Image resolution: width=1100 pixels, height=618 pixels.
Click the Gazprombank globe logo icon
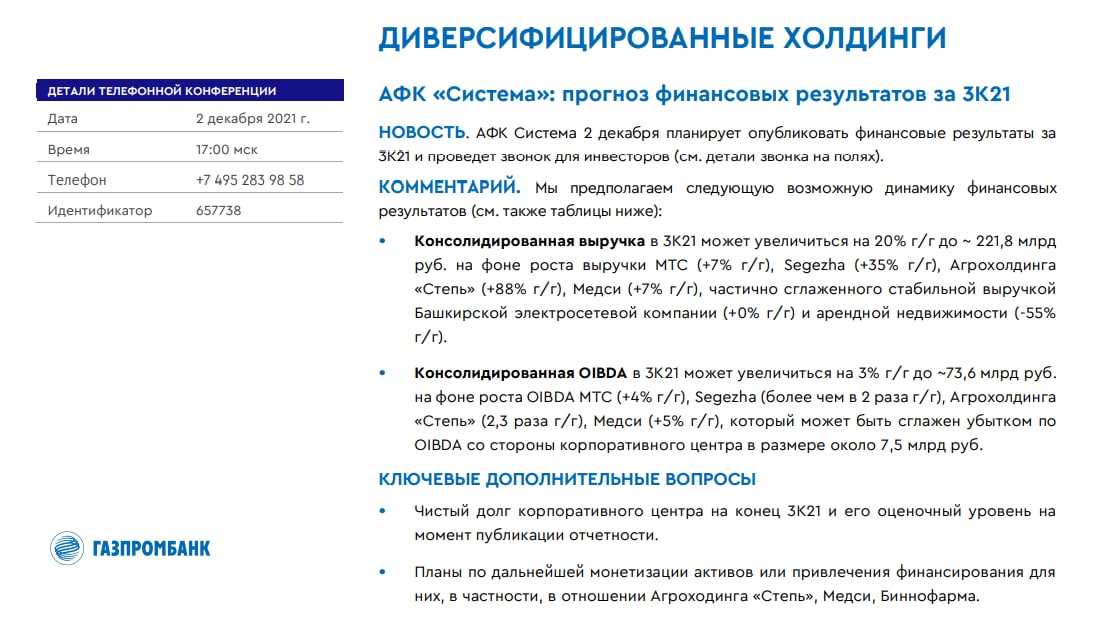[x=67, y=548]
